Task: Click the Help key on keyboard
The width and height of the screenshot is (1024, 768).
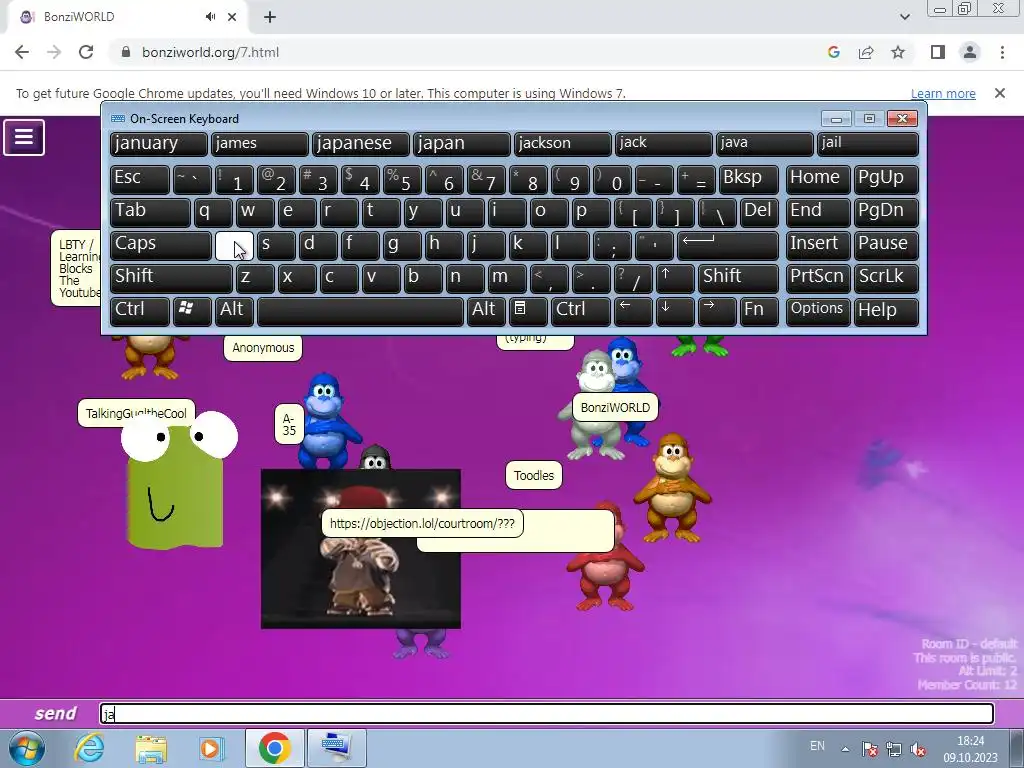Action: click(886, 310)
